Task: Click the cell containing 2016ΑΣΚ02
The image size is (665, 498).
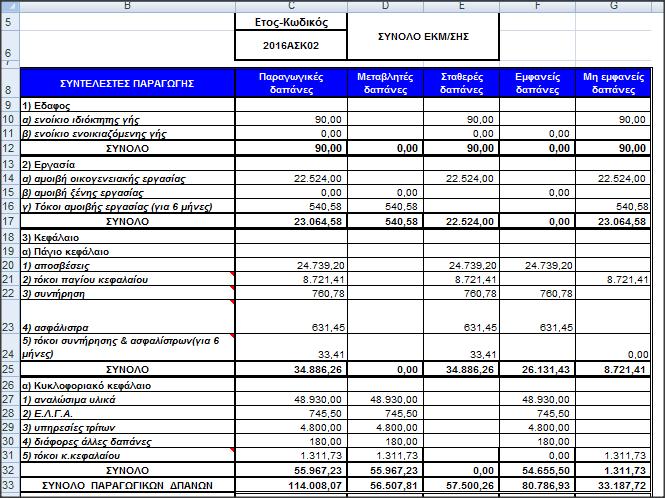Action: (291, 45)
